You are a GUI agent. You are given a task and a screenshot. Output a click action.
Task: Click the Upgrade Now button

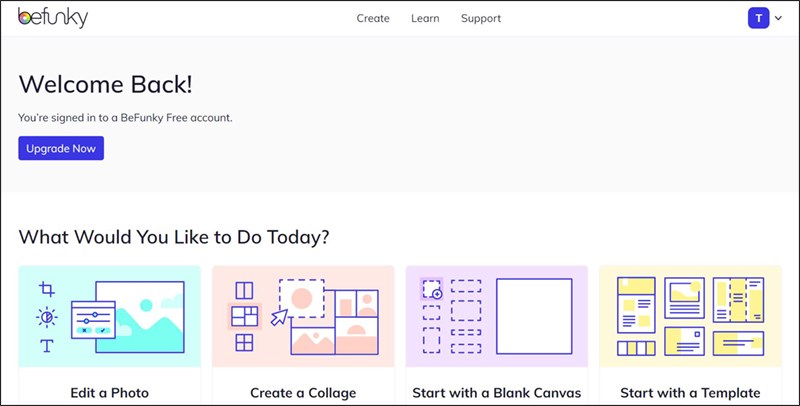tap(61, 148)
